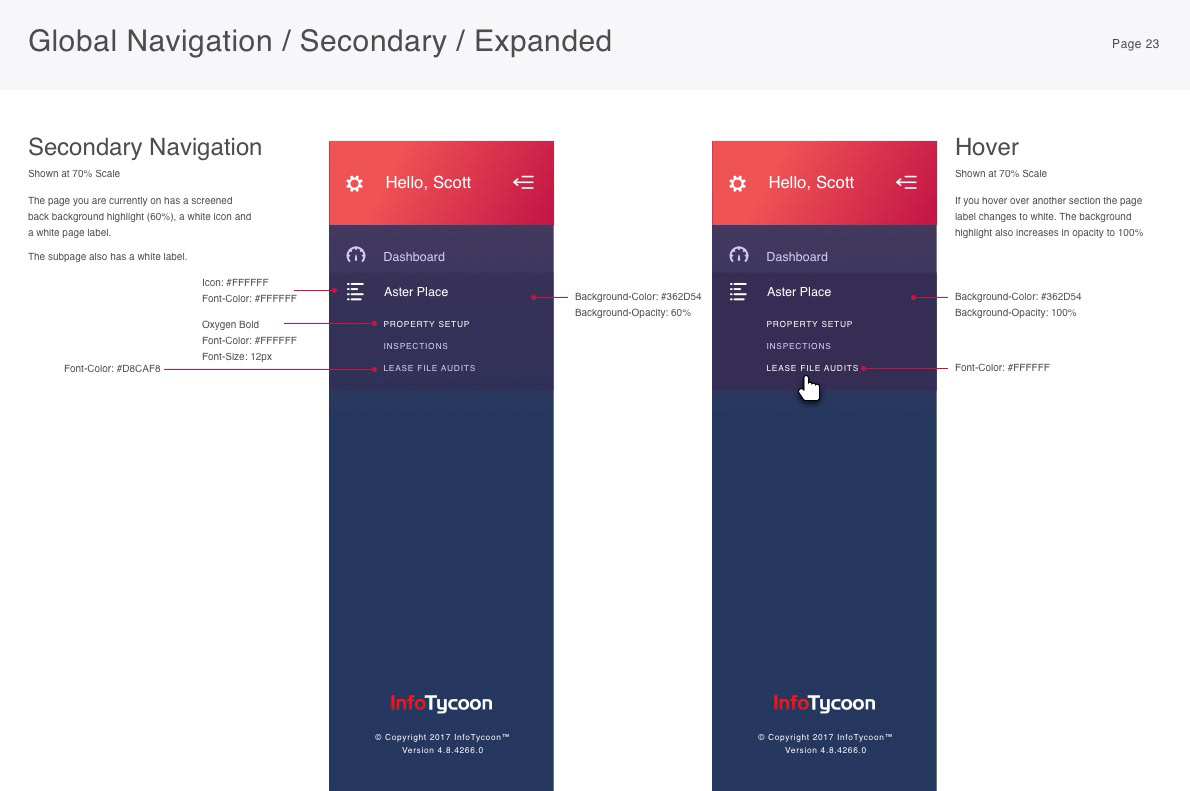
Task: Select Property Setup subpage in left panel
Action: (426, 324)
